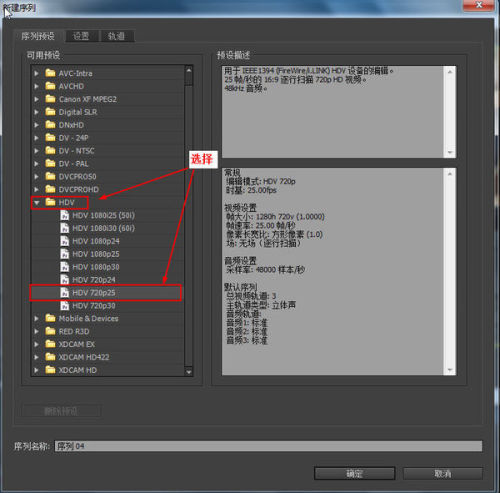Select the HDV 1080i25 (50i) preset icon
This screenshot has width=500, height=493.
[x=65, y=215]
